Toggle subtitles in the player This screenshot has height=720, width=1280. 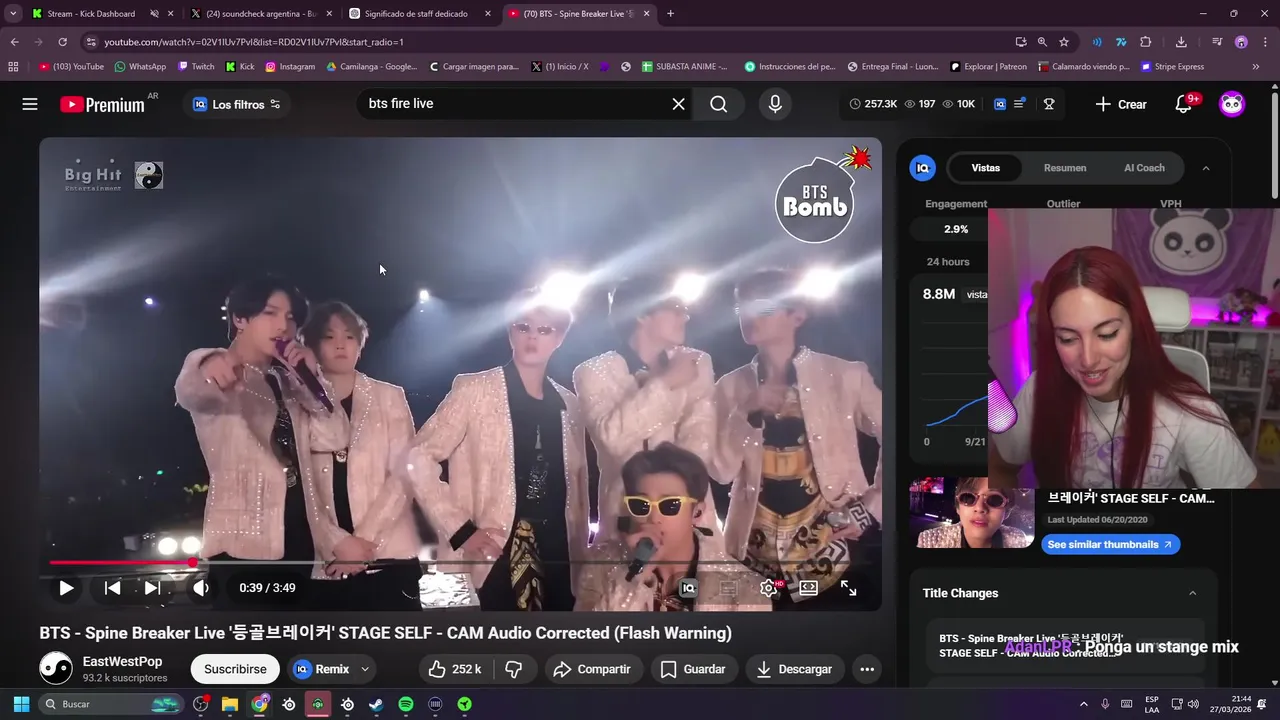(728, 588)
